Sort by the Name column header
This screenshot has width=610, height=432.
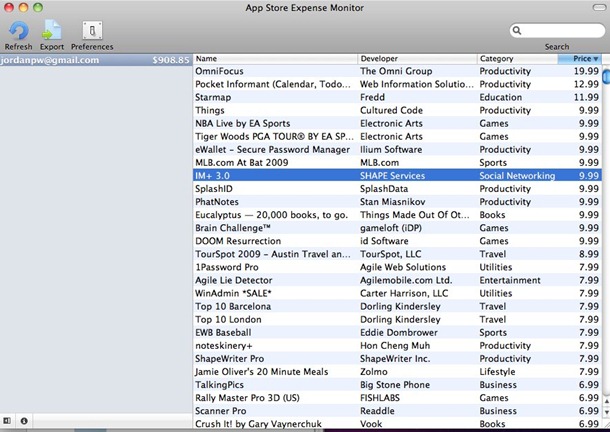275,59
